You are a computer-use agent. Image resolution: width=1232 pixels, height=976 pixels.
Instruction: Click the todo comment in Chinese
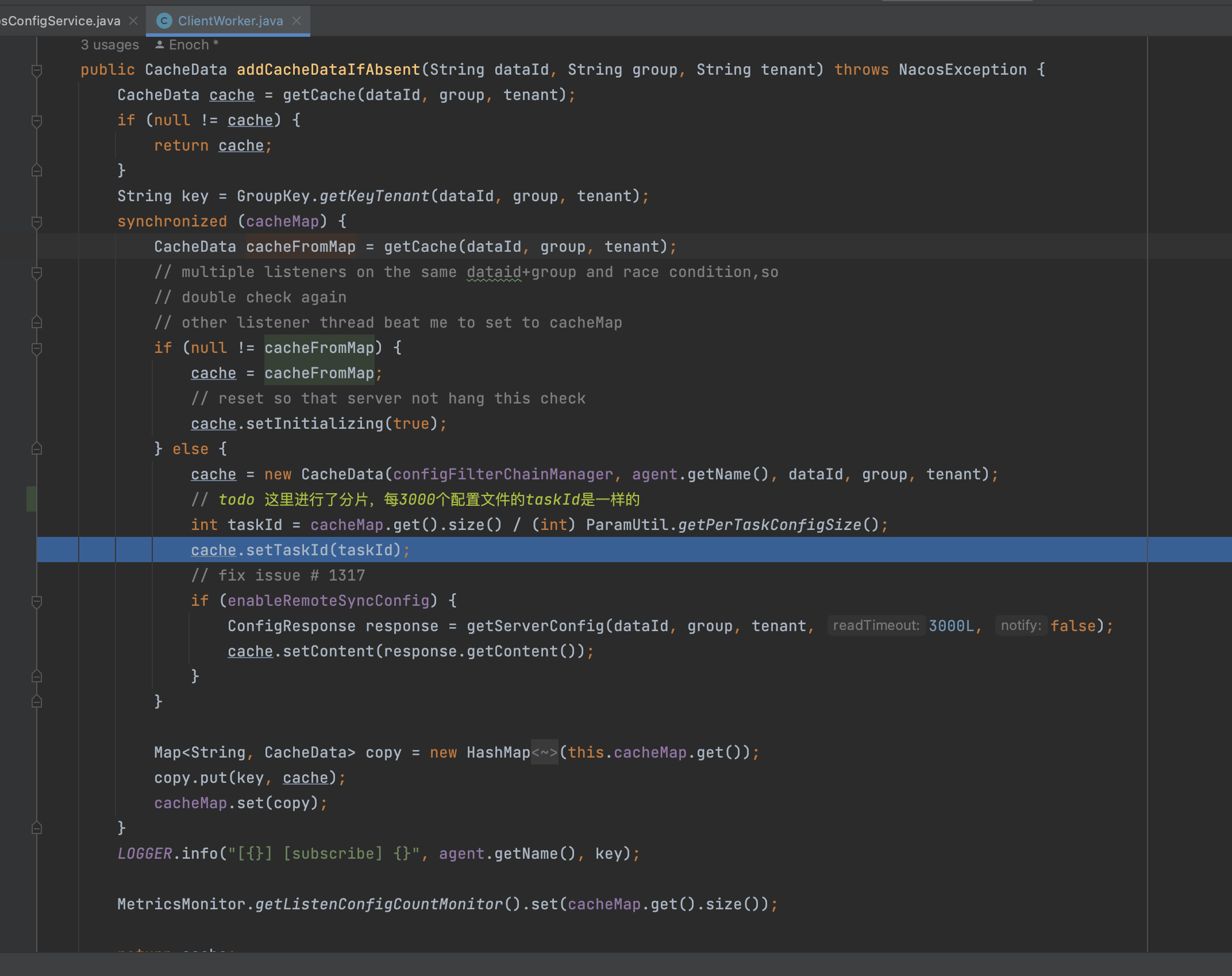click(x=415, y=499)
